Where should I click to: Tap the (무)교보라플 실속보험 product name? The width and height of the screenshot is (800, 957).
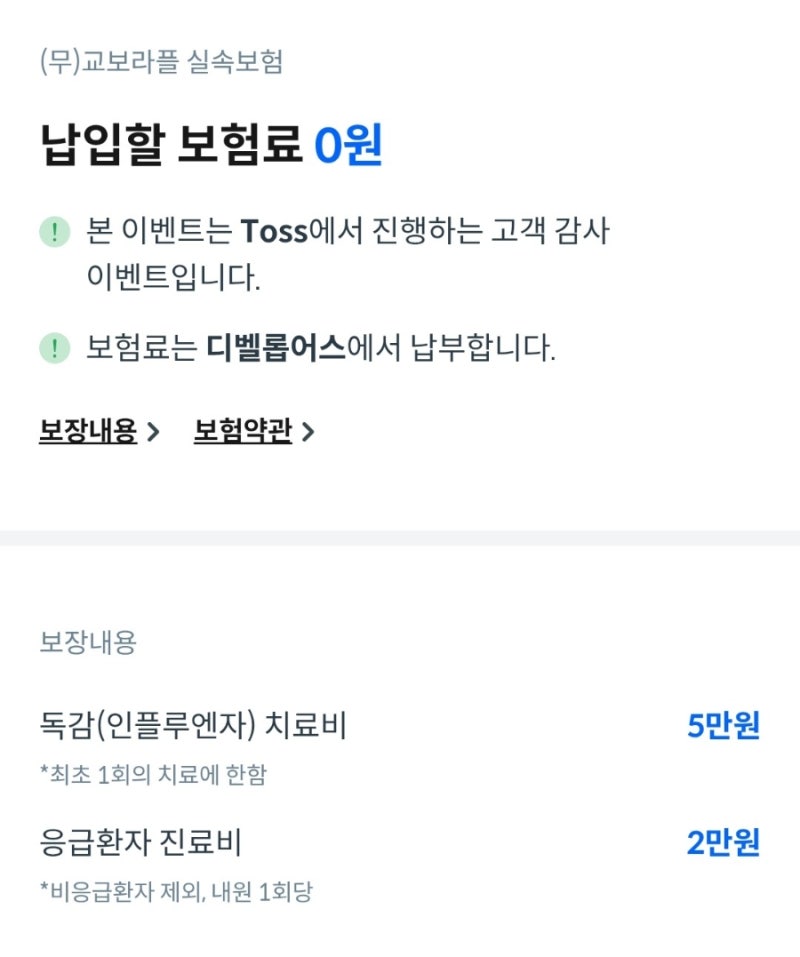(x=162, y=62)
